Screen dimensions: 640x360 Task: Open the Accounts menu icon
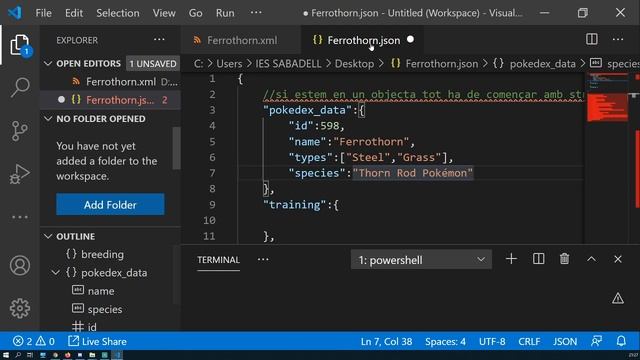(x=20, y=266)
